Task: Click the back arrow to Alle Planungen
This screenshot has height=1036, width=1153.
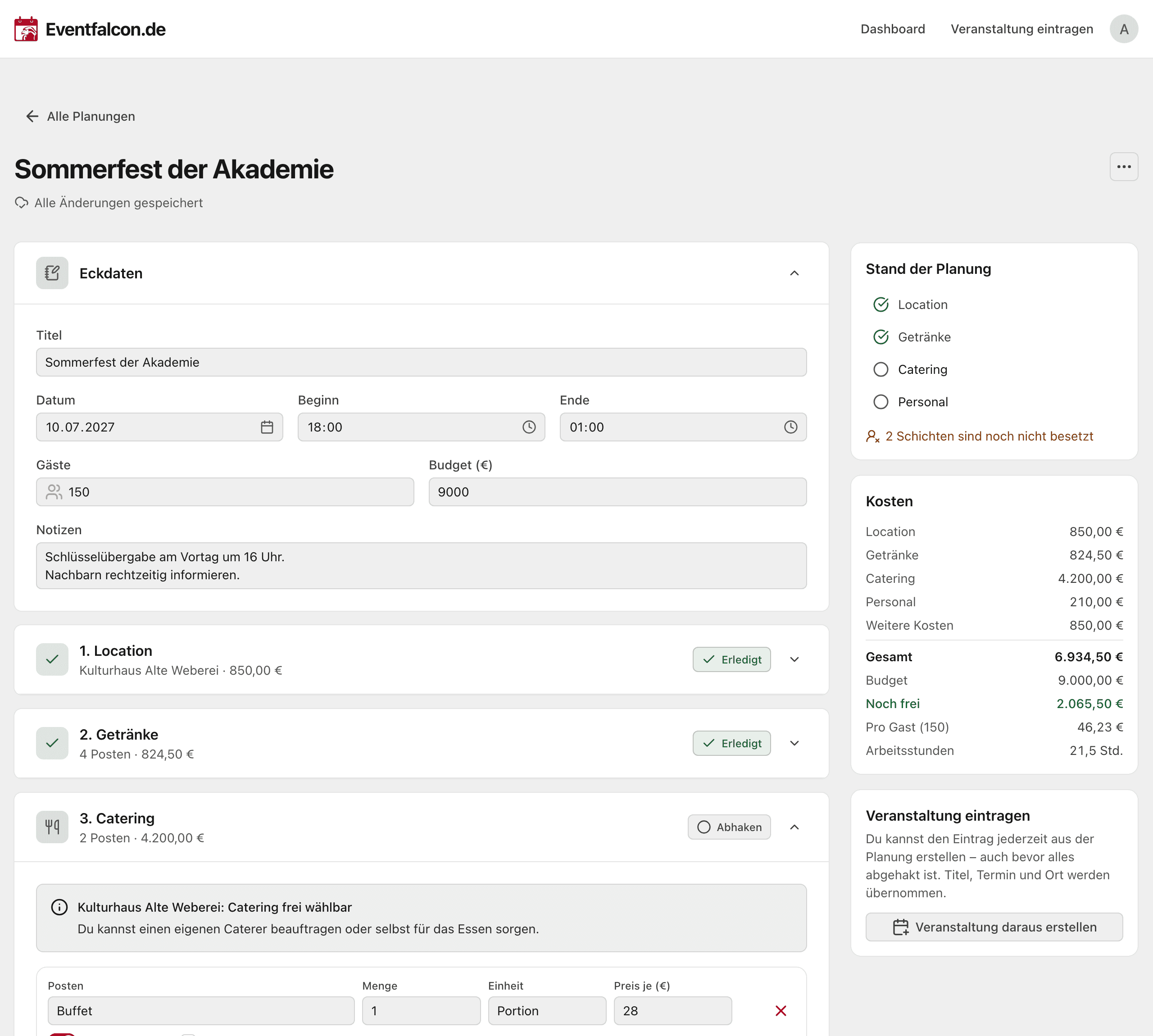Action: [x=32, y=116]
